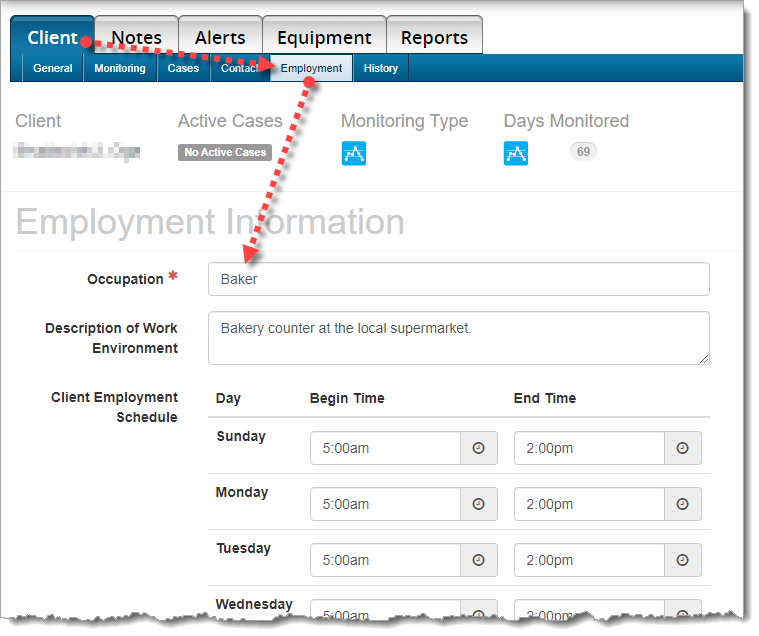Open time picker for Monday Begin Time
Image resolution: width=759 pixels, height=636 pixels.
point(478,504)
